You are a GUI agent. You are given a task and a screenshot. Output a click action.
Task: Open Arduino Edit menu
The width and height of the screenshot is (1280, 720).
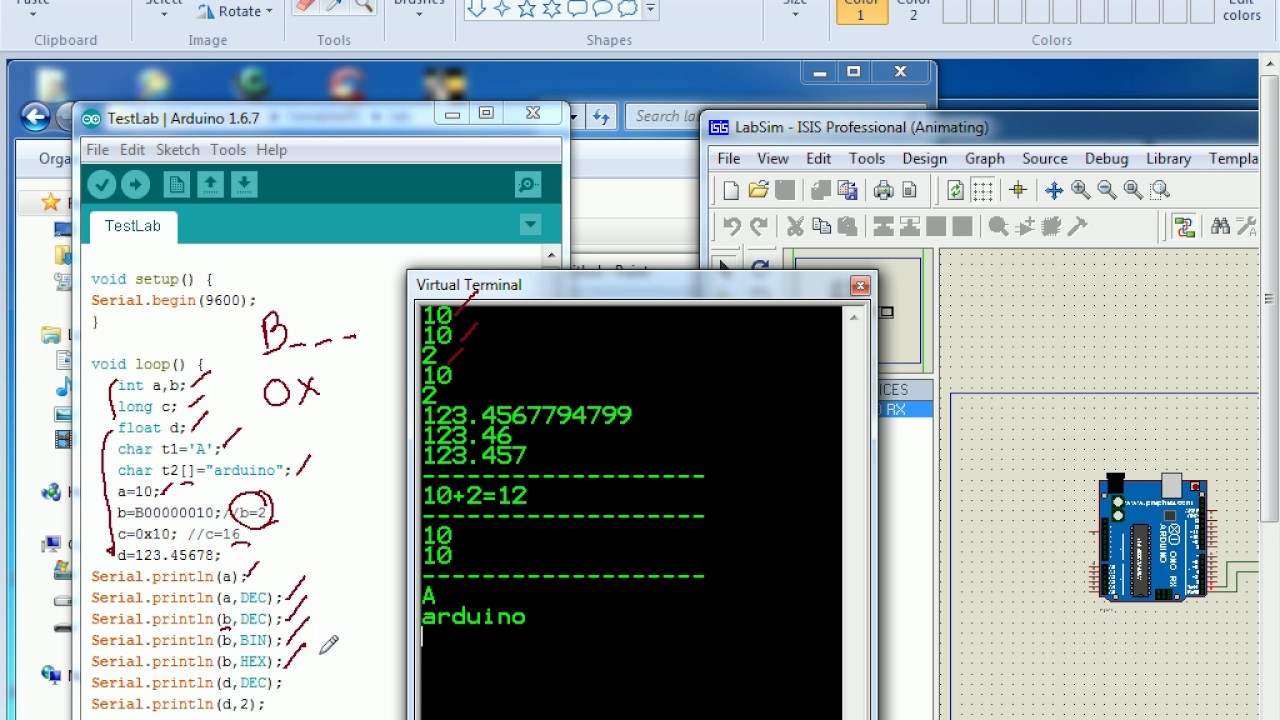coord(132,150)
